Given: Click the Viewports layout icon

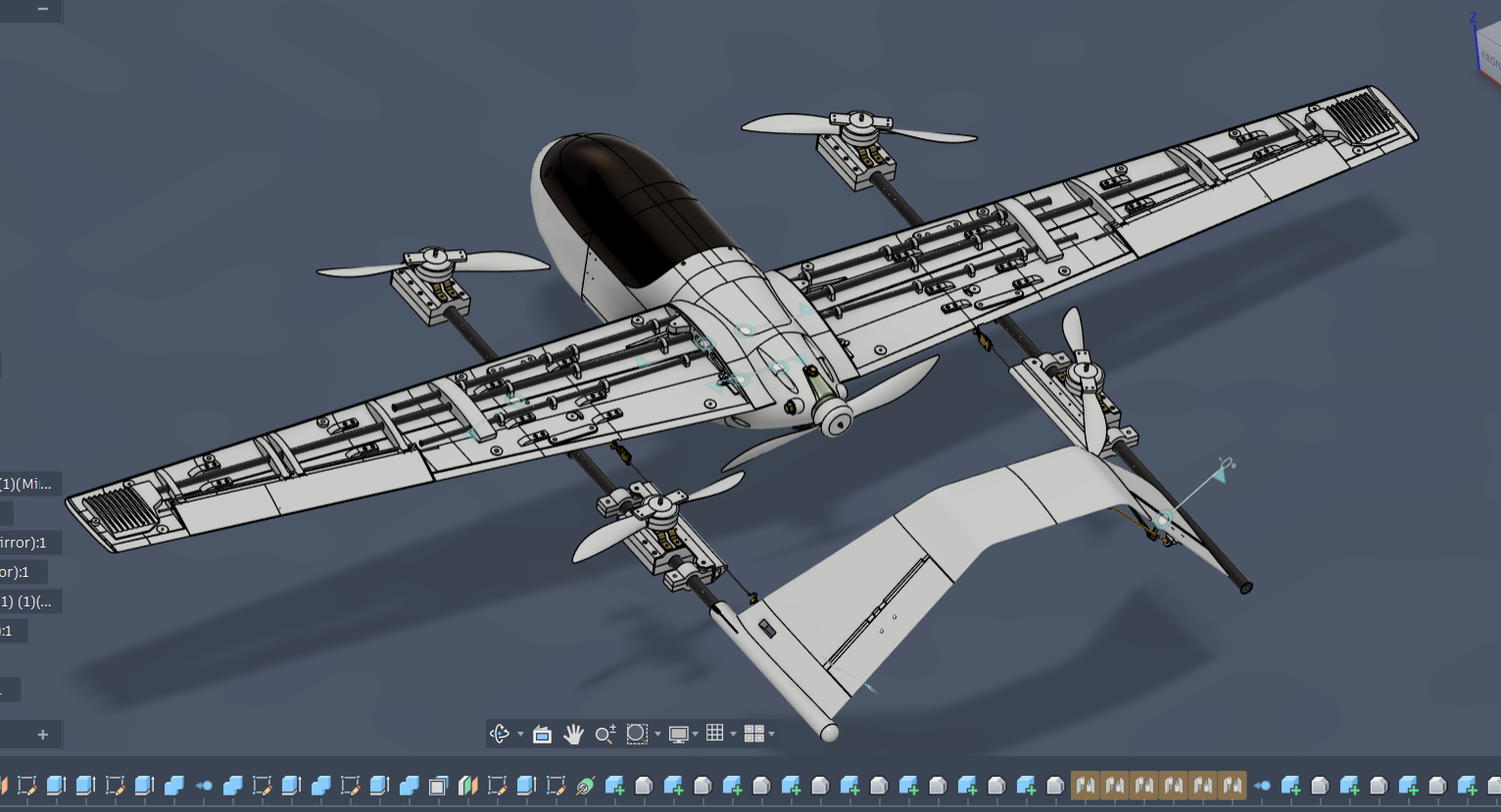Looking at the screenshot, I should pos(753,734).
